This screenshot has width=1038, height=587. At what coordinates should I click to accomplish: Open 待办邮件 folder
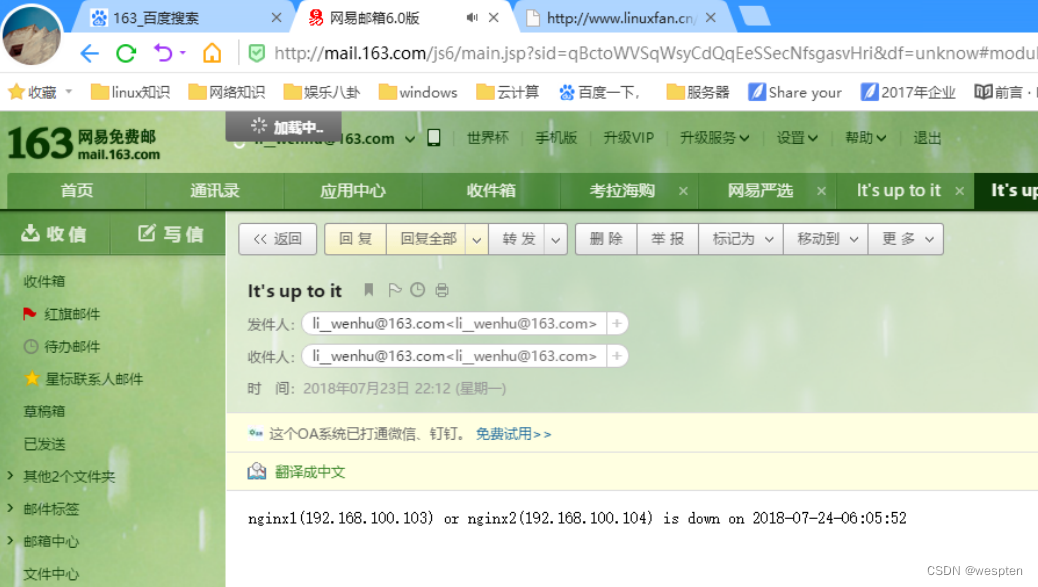71,346
